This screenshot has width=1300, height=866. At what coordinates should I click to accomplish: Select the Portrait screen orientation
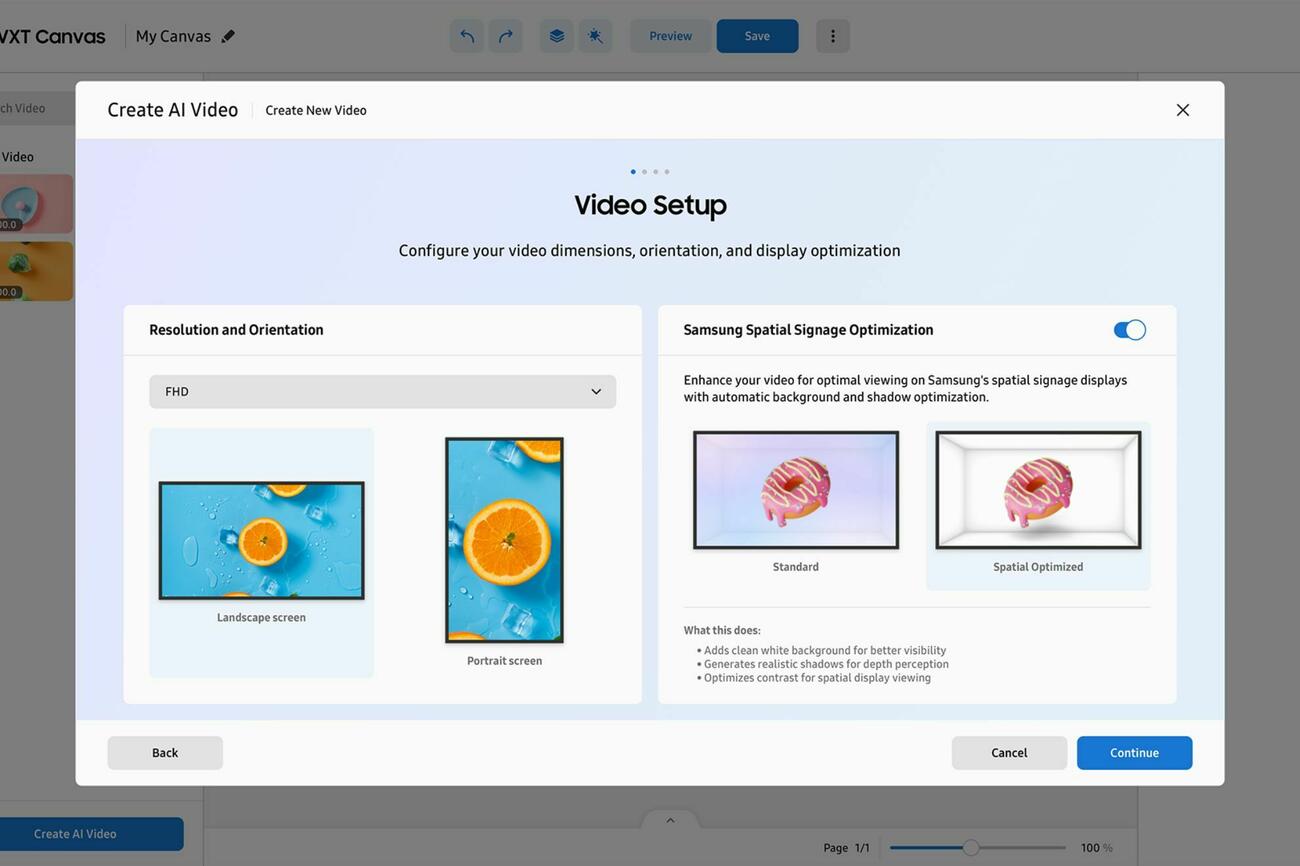tap(503, 539)
